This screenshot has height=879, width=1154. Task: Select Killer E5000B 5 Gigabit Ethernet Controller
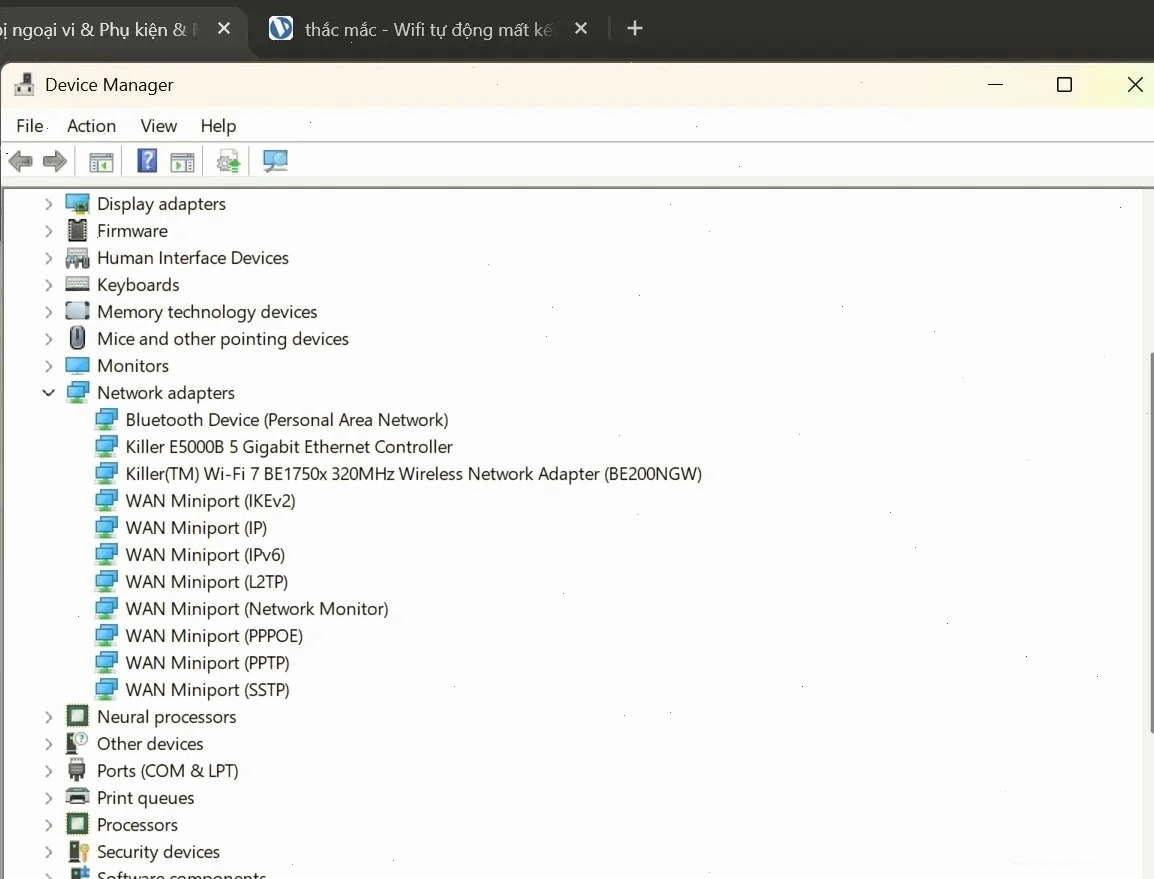click(x=289, y=447)
